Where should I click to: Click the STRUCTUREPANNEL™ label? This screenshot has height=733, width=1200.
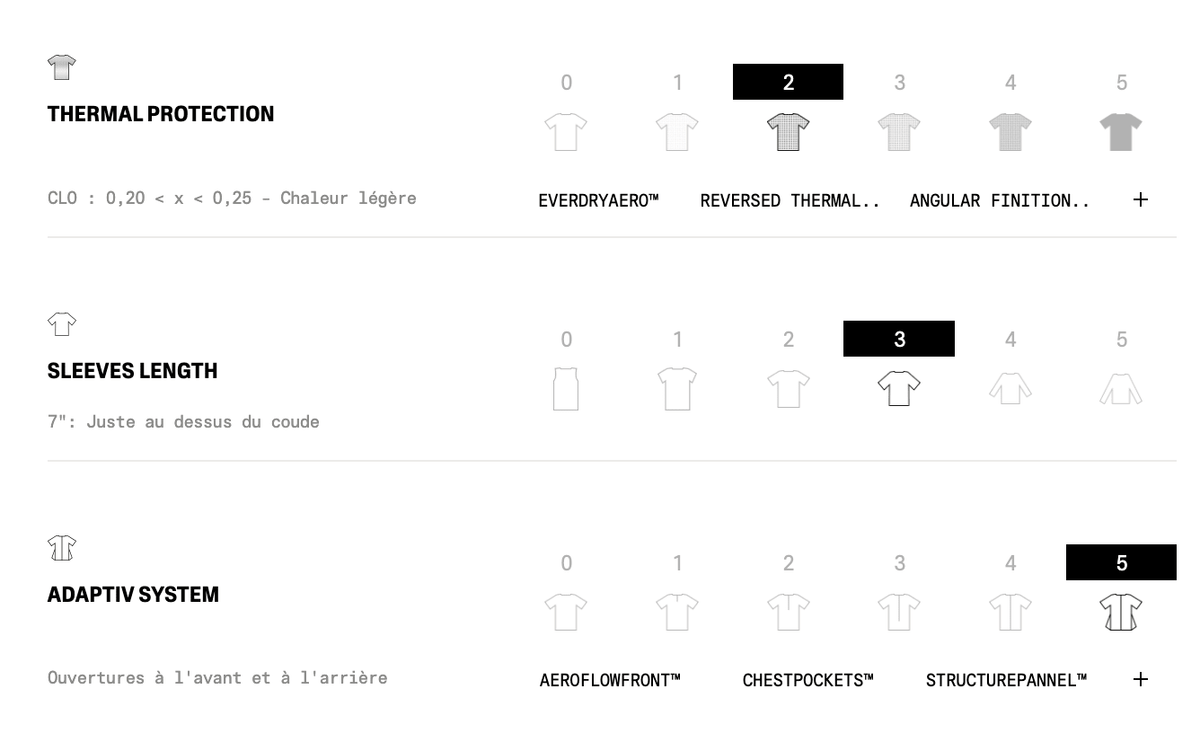click(x=1006, y=680)
